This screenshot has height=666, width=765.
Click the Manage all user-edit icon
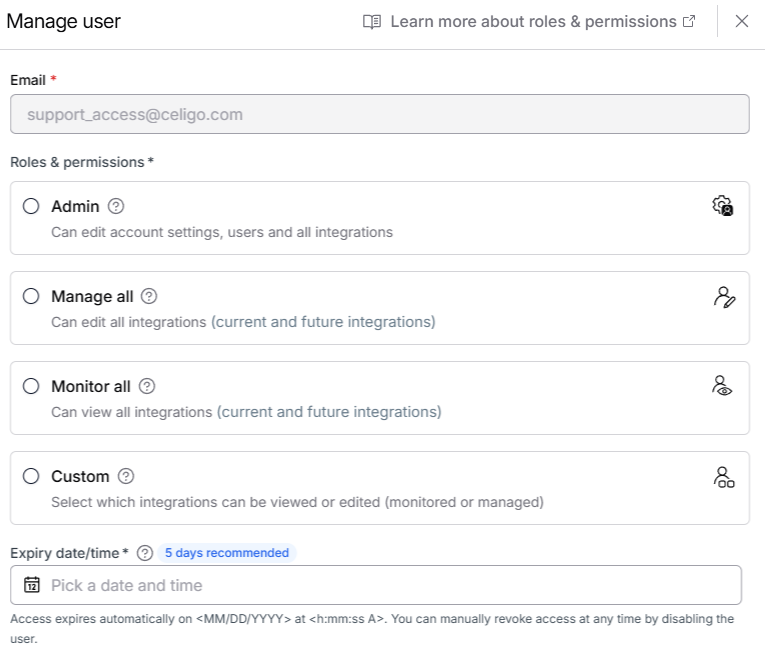[x=724, y=296]
